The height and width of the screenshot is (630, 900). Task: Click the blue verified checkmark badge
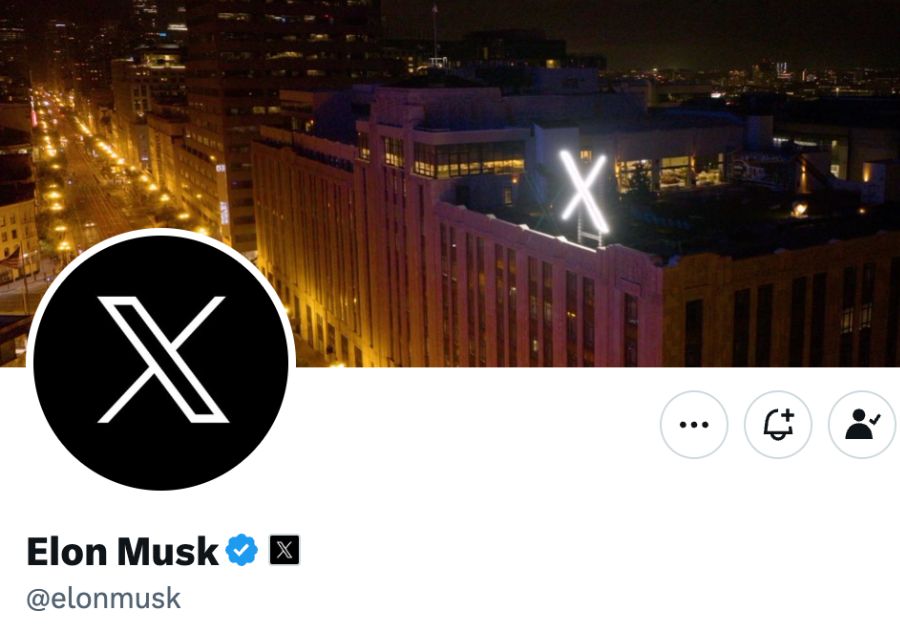tap(242, 550)
